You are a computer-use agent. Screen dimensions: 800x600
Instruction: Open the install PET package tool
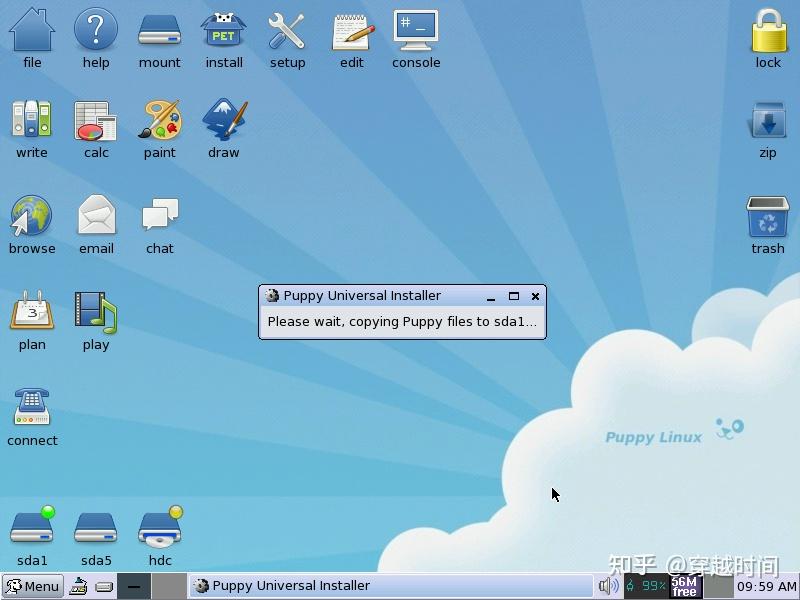[223, 32]
